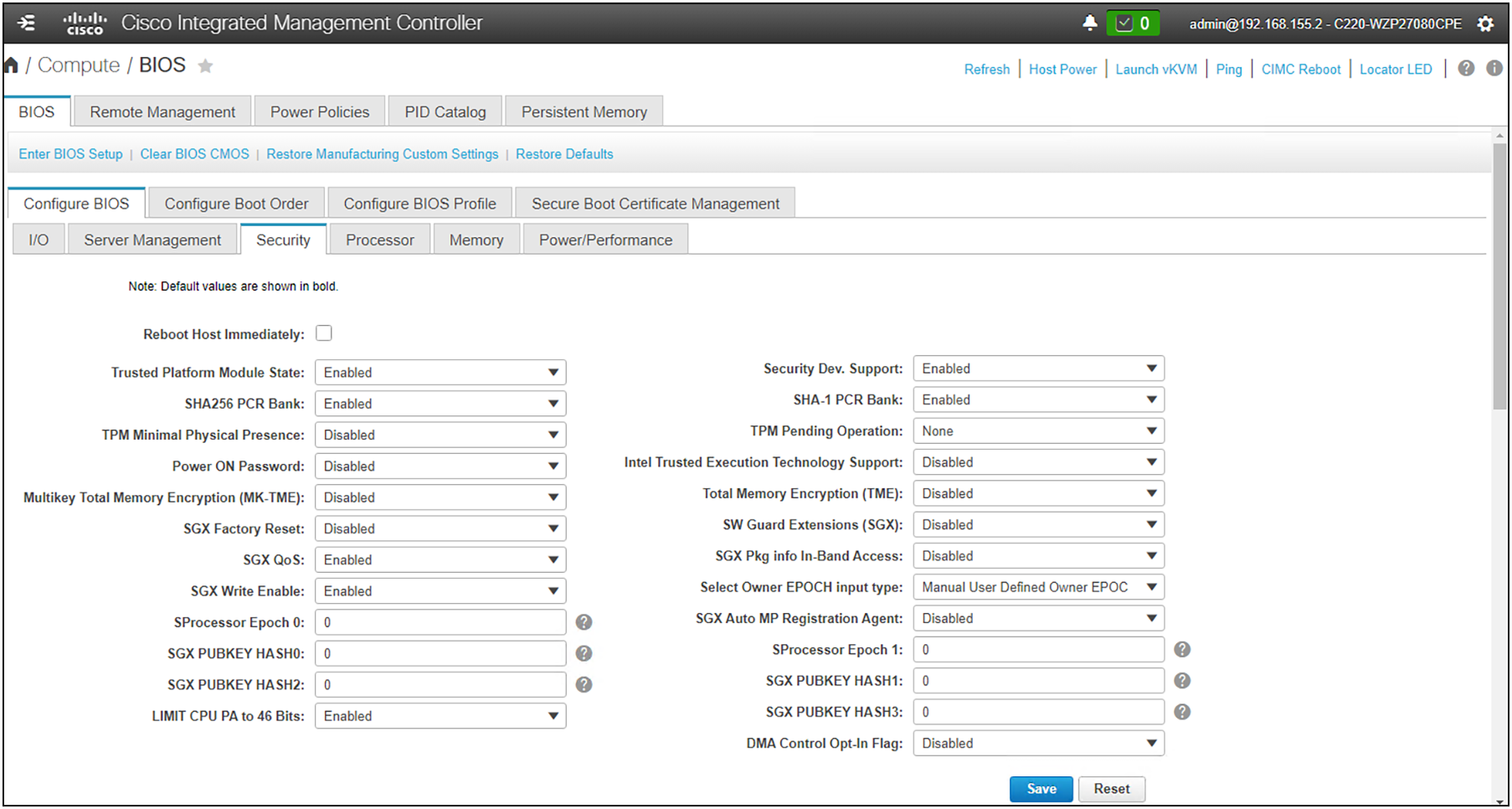This screenshot has height=809, width=1512.
Task: Select the Processor tab
Action: coord(380,240)
